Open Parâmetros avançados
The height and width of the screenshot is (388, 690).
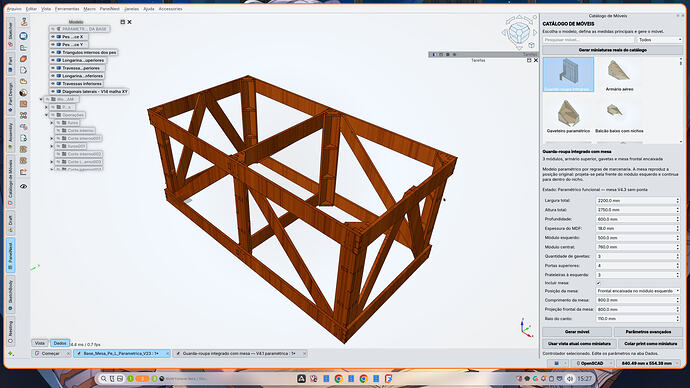648,332
